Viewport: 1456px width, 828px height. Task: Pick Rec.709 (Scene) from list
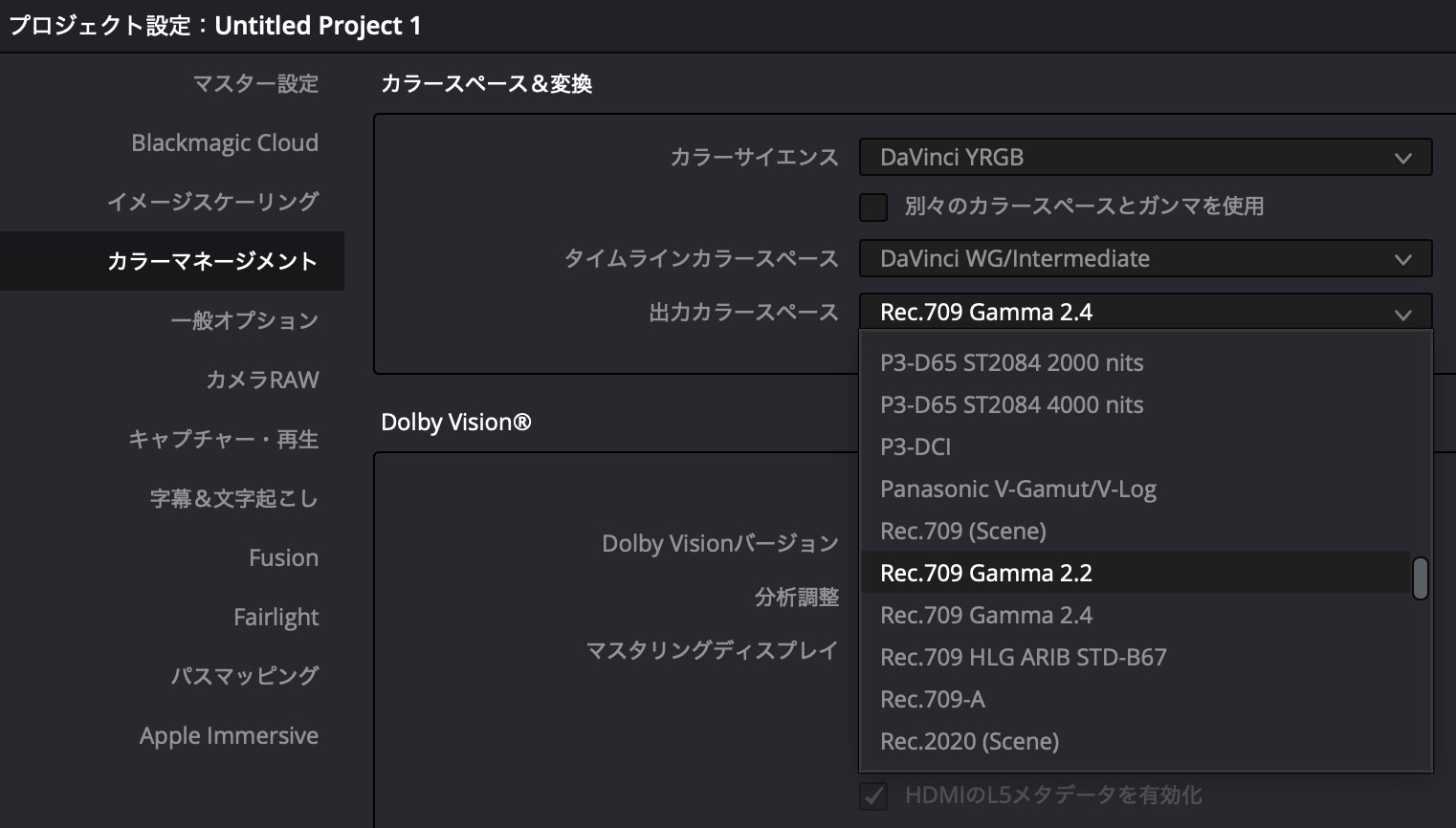tap(962, 532)
